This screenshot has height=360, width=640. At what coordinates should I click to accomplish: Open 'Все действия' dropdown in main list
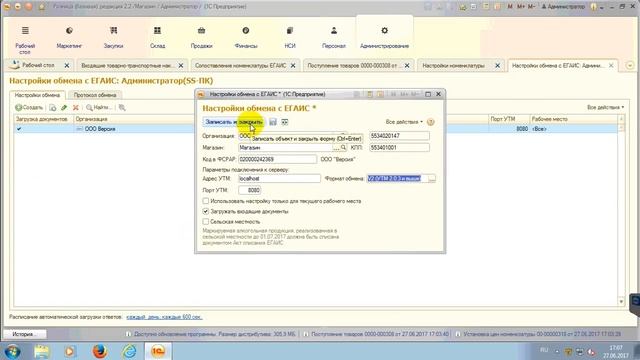pyautogui.click(x=605, y=107)
